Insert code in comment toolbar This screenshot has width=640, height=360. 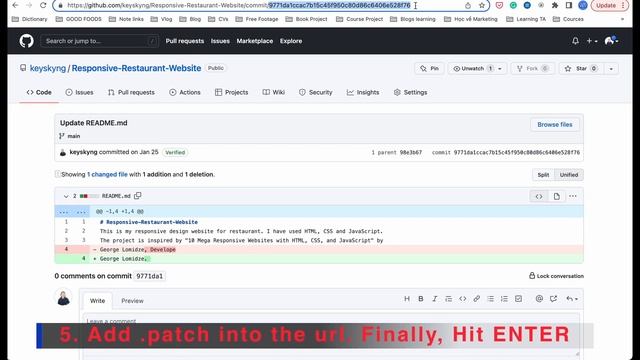pos(462,299)
